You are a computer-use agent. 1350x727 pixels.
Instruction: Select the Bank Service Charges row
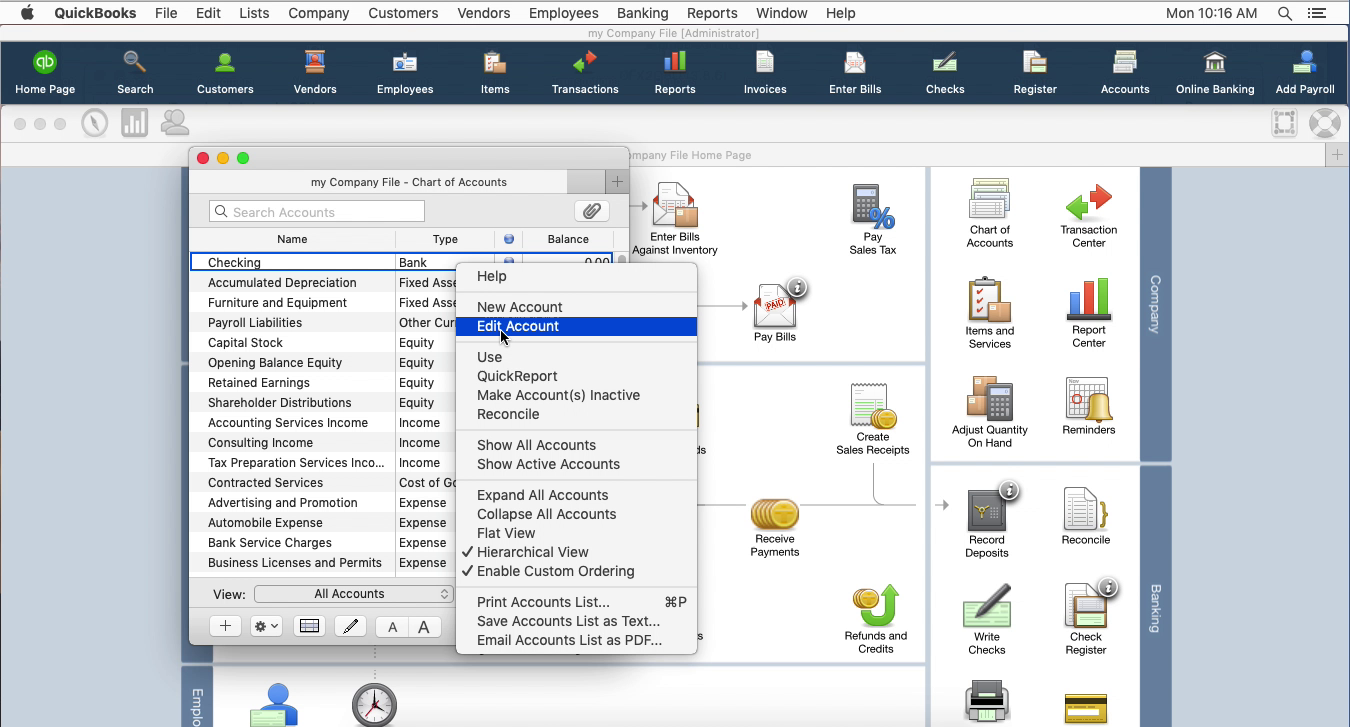322,543
